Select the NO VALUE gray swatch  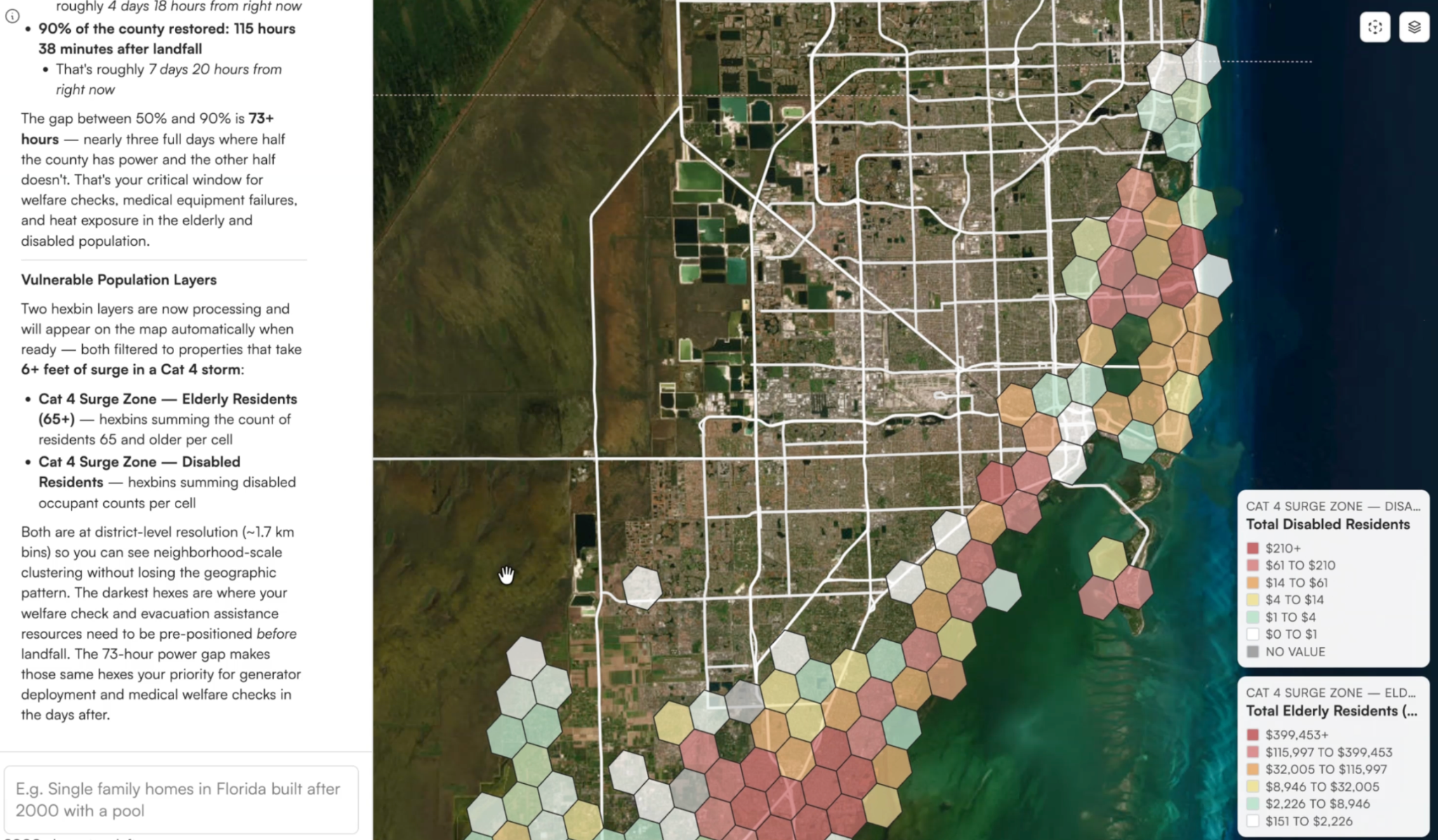pyautogui.click(x=1253, y=652)
